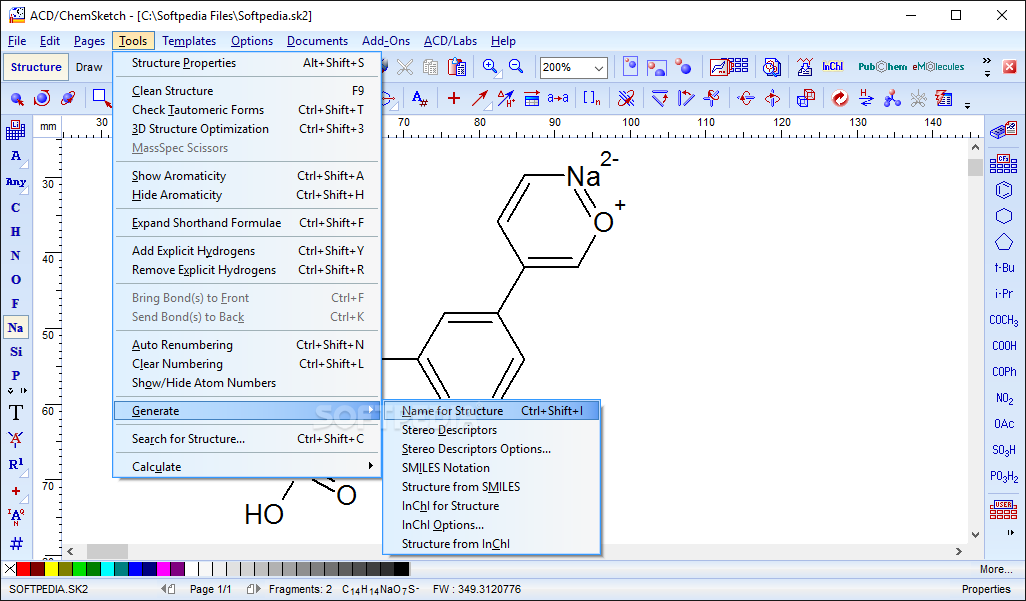Image resolution: width=1026 pixels, height=601 pixels.
Task: Choose SMILES Notation
Action: (491, 468)
